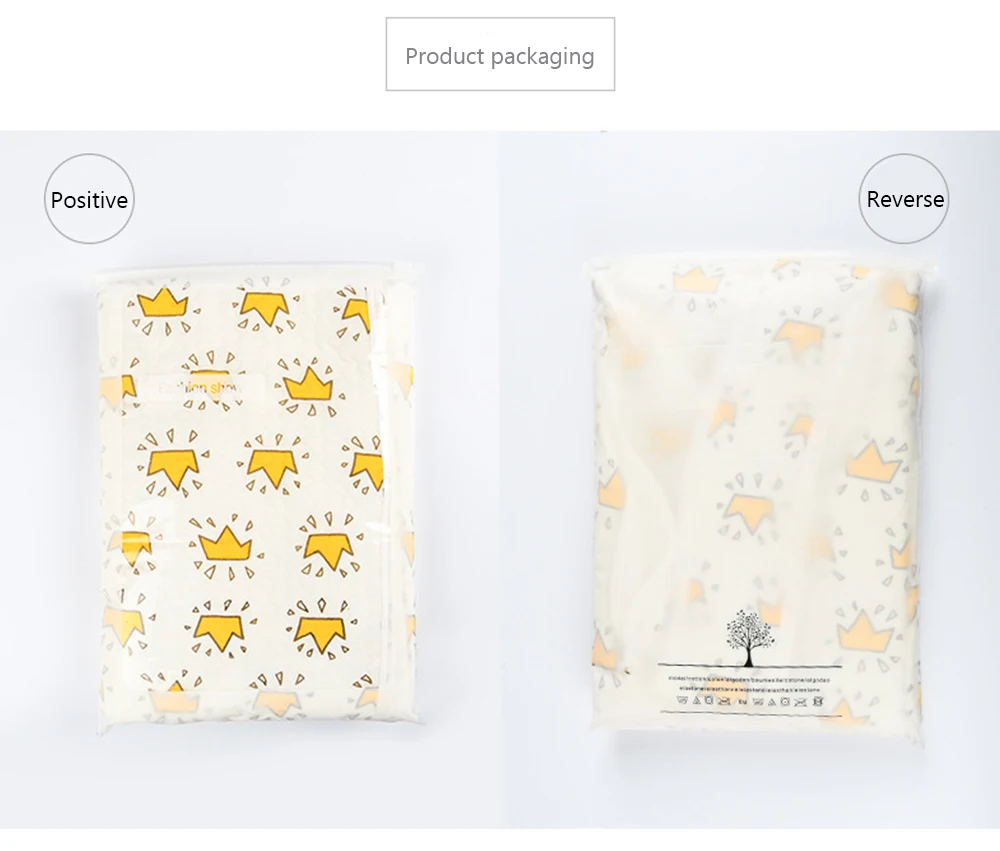Click the "Product packaging" heading box
The height and width of the screenshot is (851, 1000).
[500, 54]
